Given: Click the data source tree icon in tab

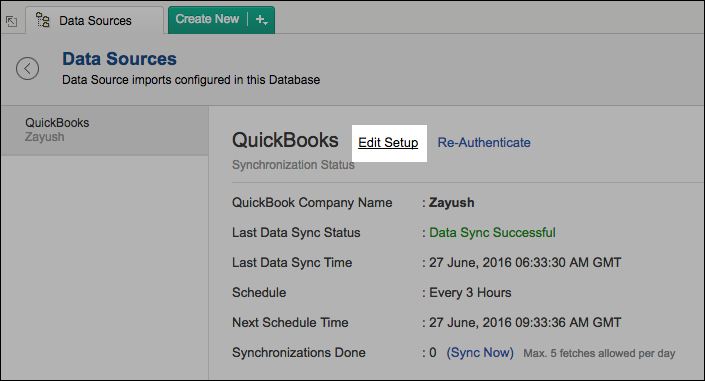Looking at the screenshot, I should 43,20.
